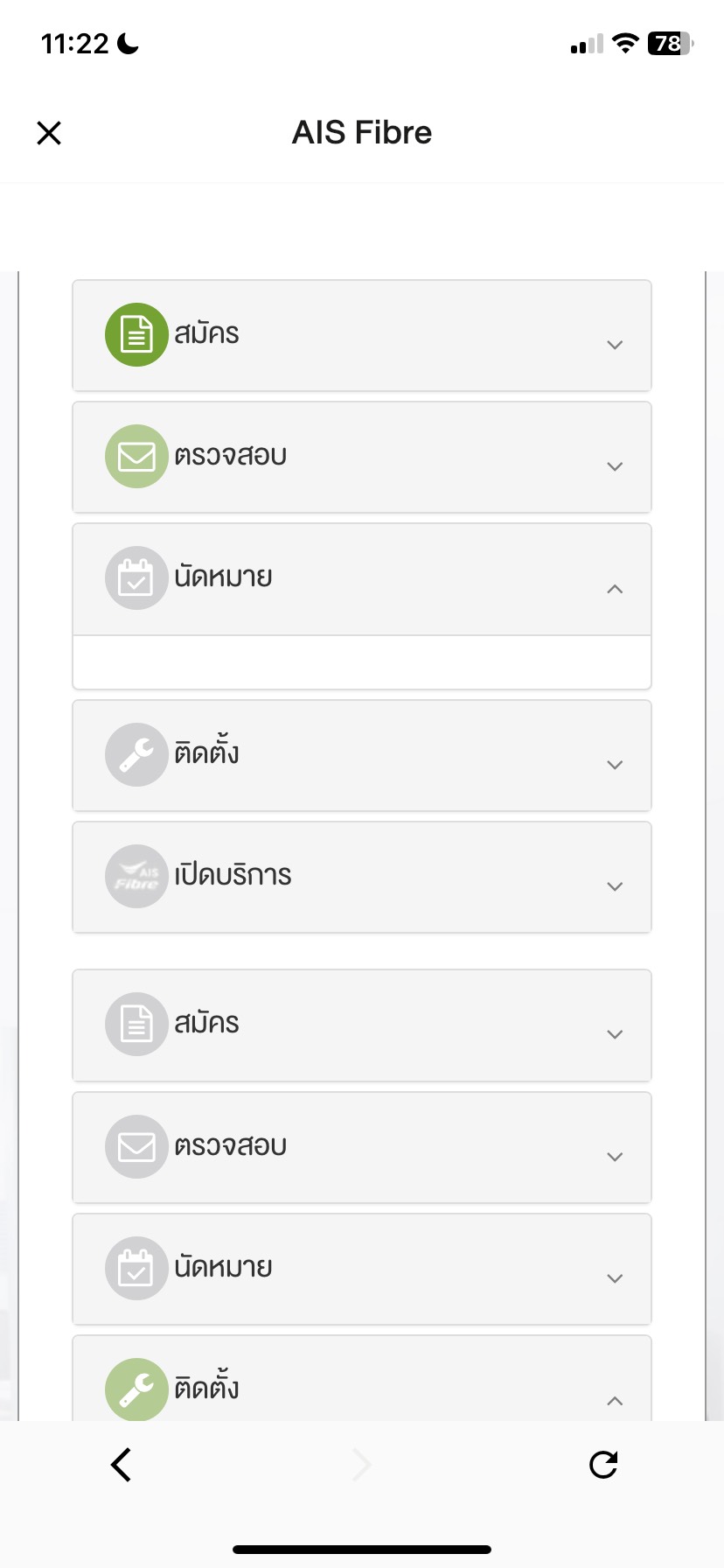Click the green document icon beside first สมัคร
The image size is (724, 1568).
click(x=136, y=334)
